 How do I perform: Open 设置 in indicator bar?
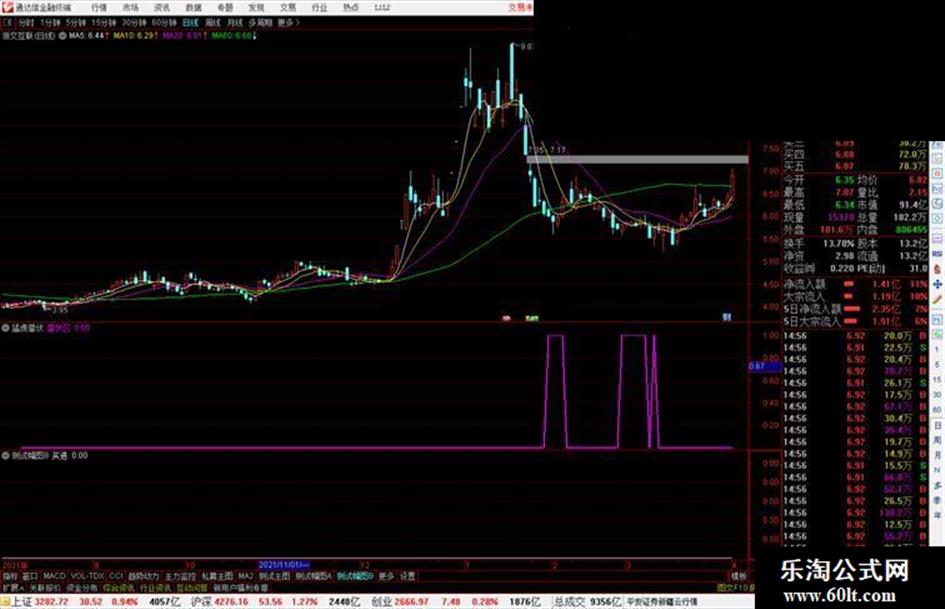408,576
